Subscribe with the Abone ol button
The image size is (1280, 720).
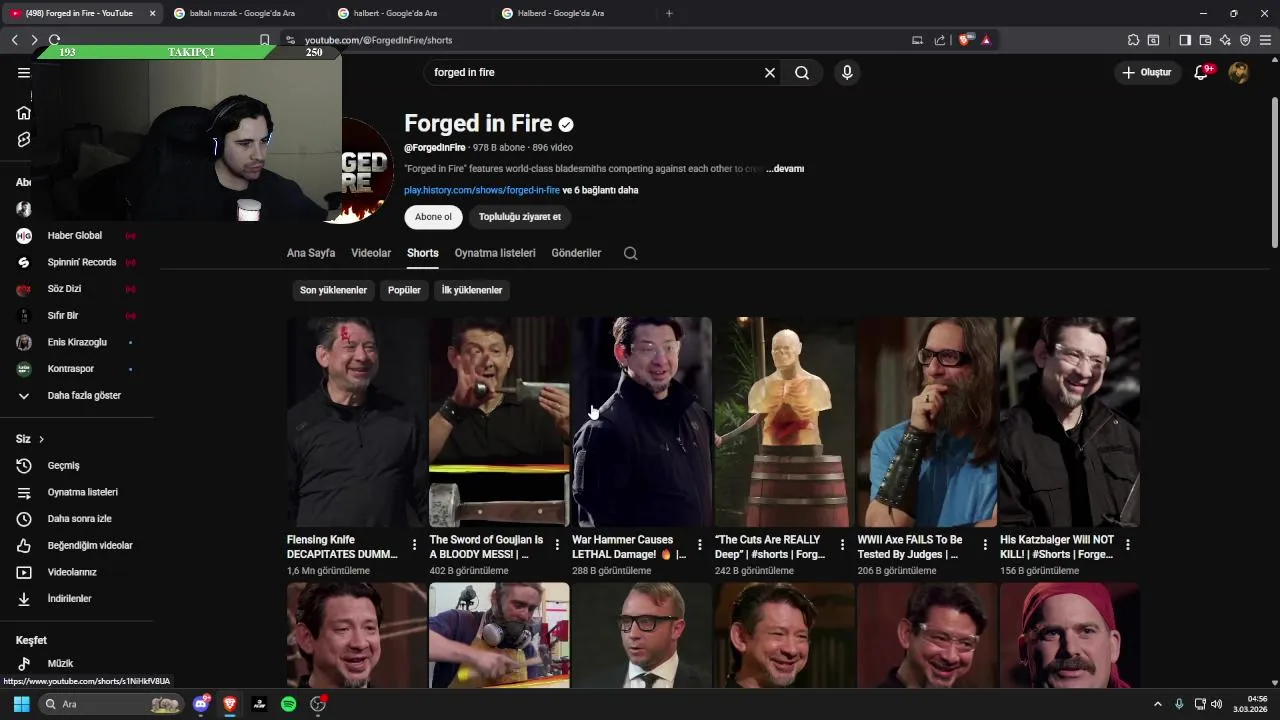coord(433,217)
